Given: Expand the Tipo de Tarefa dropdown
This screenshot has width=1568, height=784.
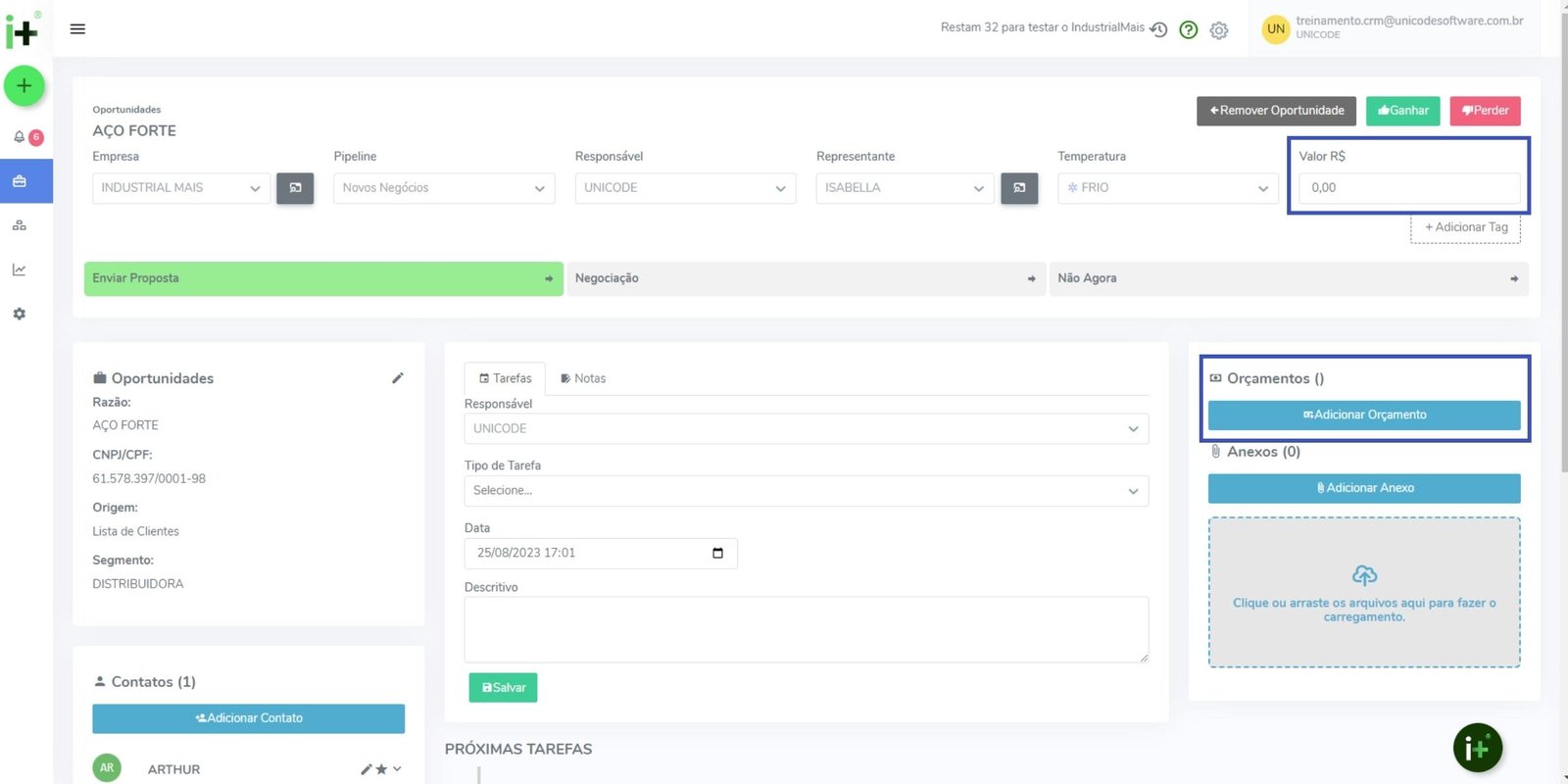Looking at the screenshot, I should pos(806,491).
